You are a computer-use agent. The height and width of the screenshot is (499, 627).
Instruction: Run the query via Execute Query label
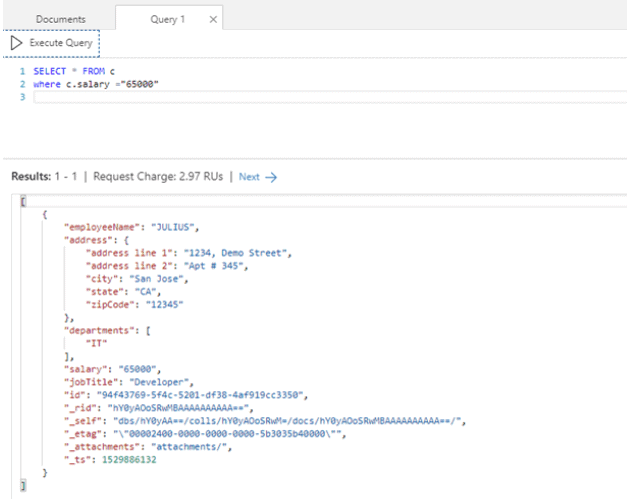coord(61,43)
